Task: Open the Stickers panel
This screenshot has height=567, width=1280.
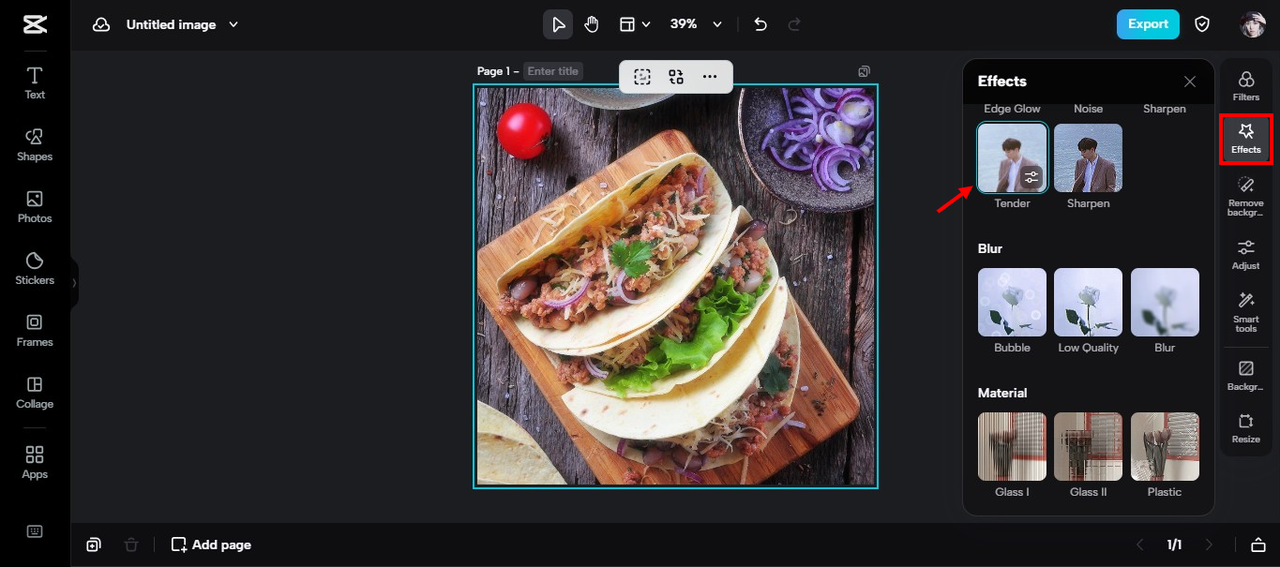Action: coord(35,269)
